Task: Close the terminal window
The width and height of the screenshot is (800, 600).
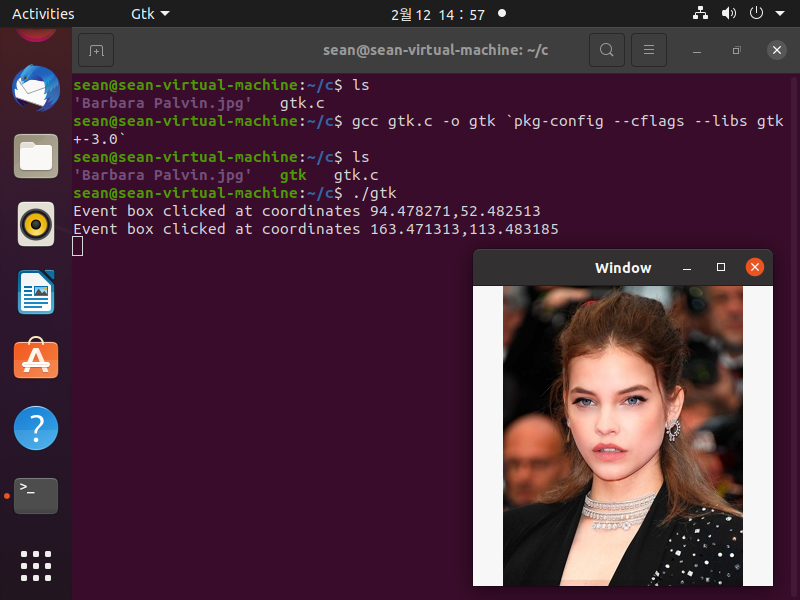Action: pos(777,50)
